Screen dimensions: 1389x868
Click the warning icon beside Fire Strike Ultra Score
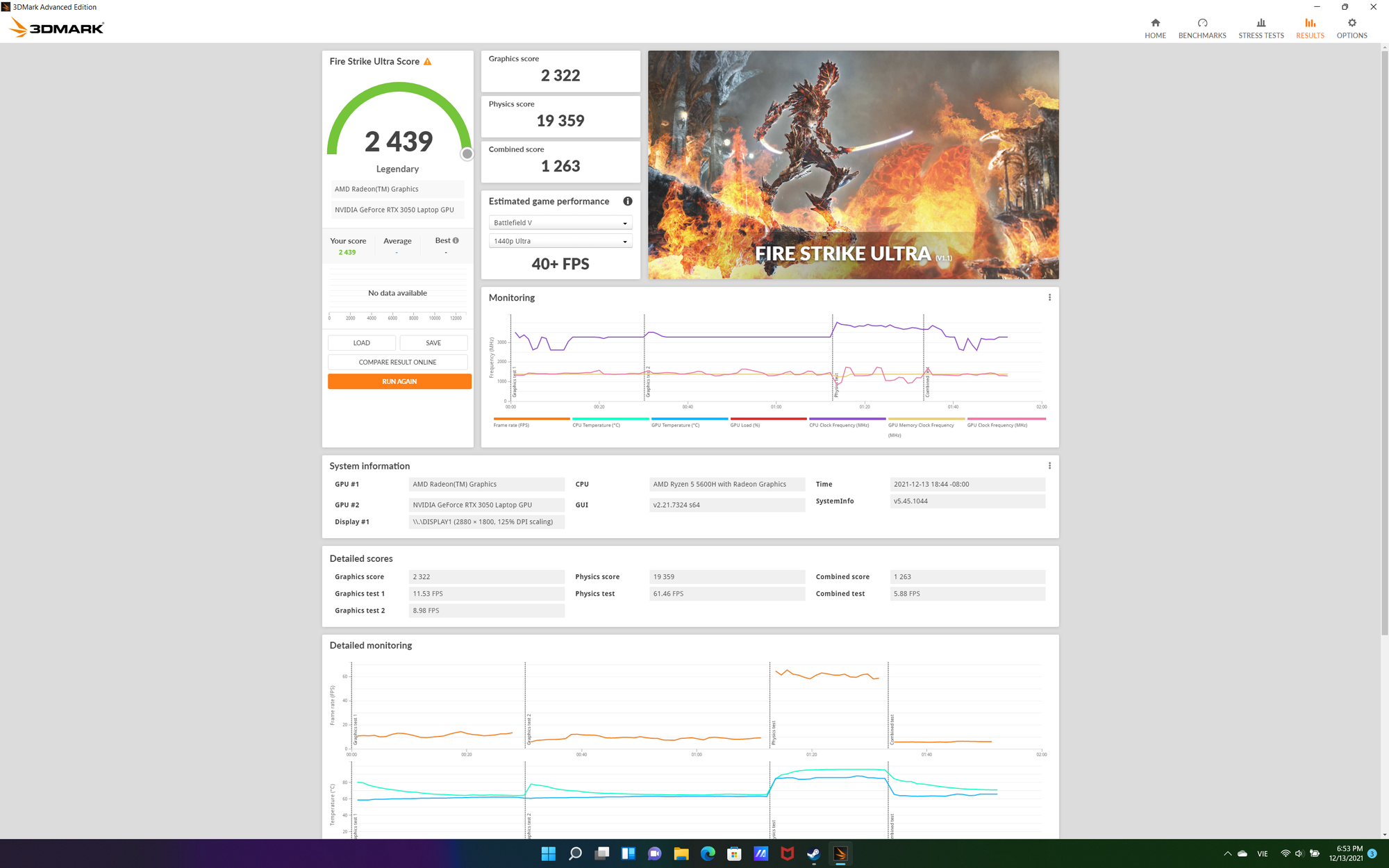[x=428, y=62]
